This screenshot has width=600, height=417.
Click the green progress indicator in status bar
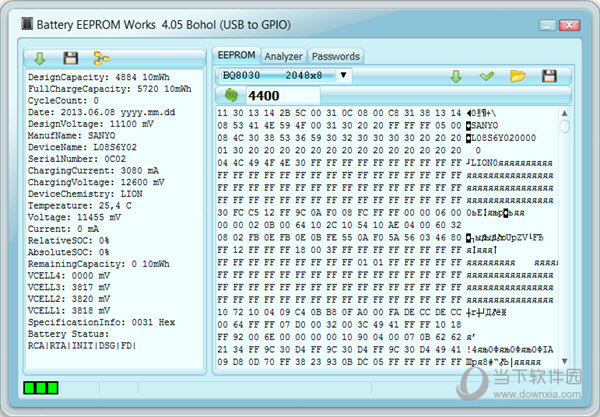pyautogui.click(x=41, y=387)
